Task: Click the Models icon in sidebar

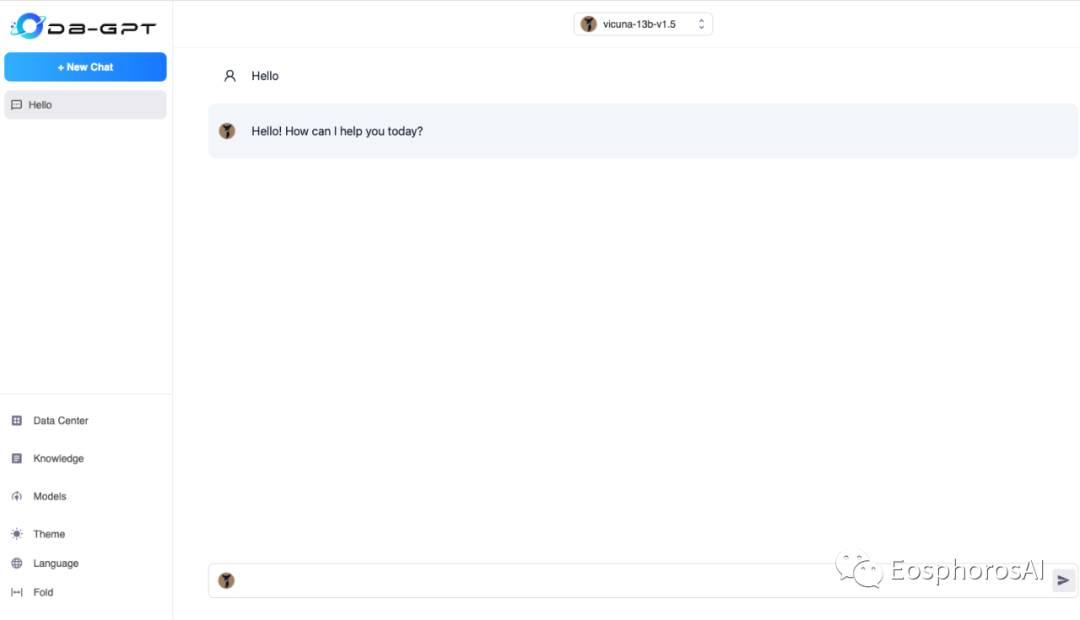Action: [16, 497]
